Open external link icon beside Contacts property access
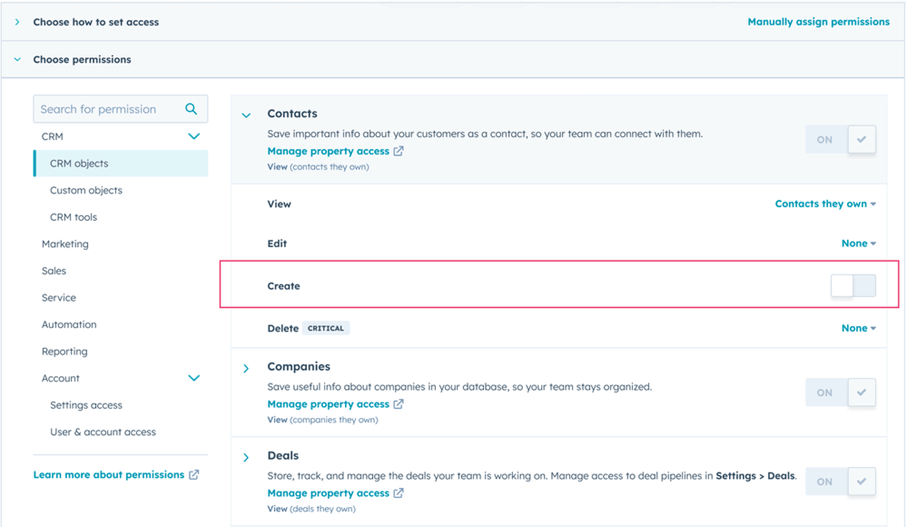 point(399,151)
